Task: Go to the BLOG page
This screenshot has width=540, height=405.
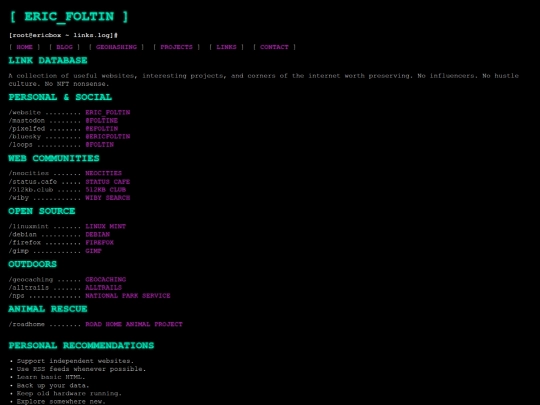Action: click(x=64, y=47)
